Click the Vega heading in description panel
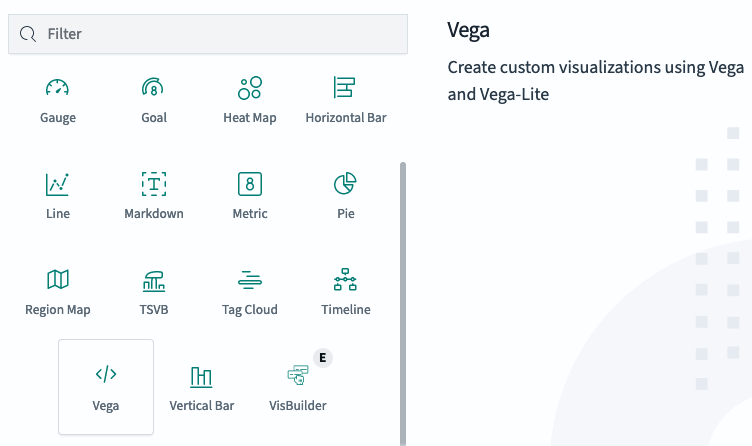 coord(469,30)
